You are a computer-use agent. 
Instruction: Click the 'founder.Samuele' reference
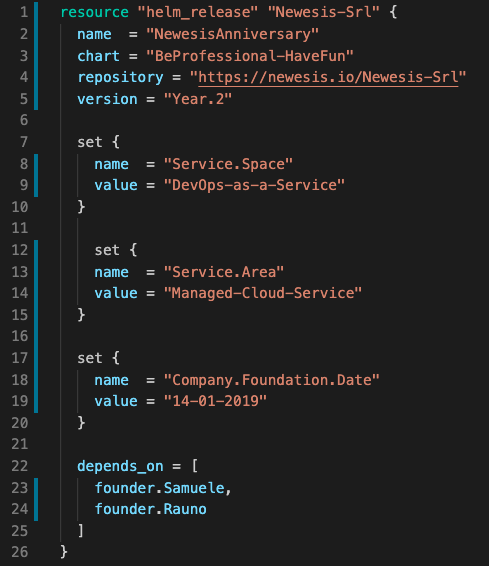[159, 488]
